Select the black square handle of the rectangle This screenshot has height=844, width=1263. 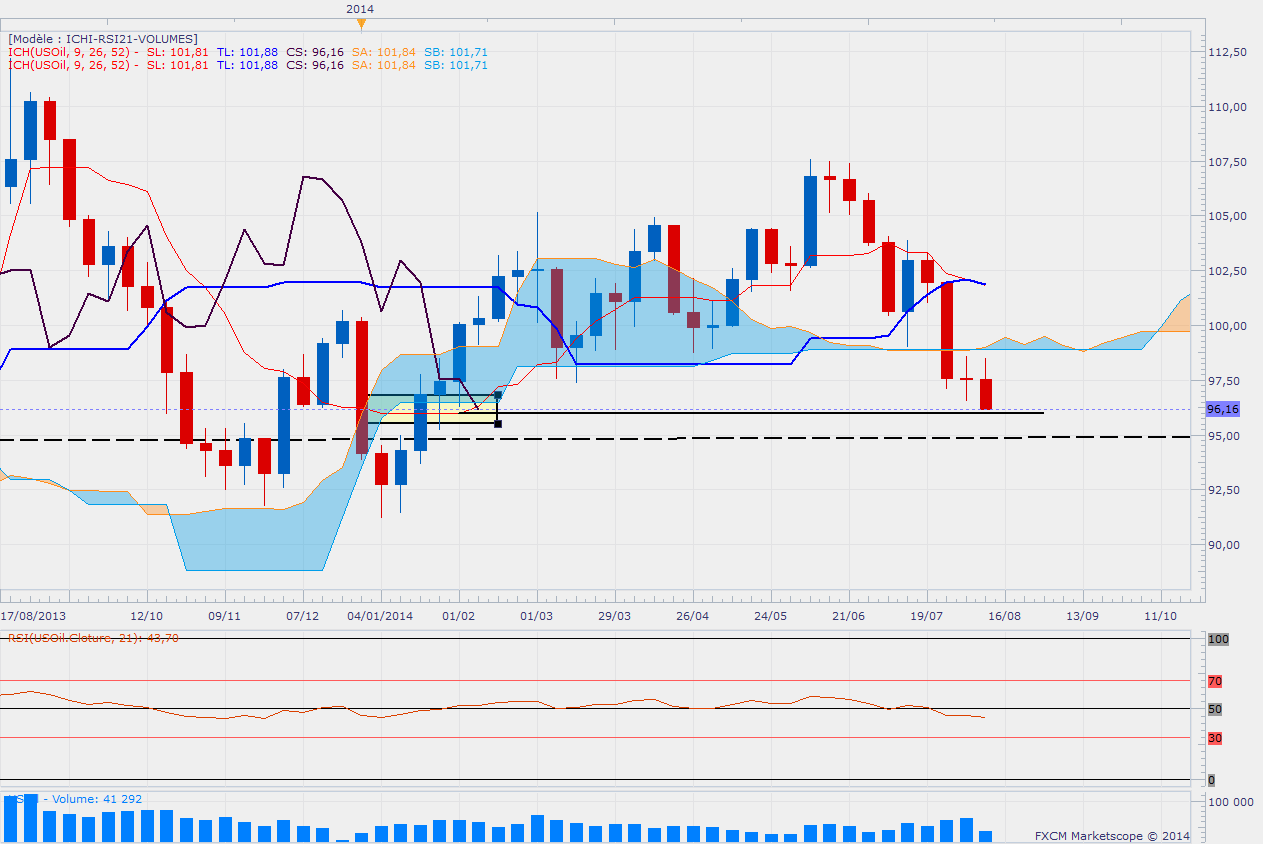point(498,424)
